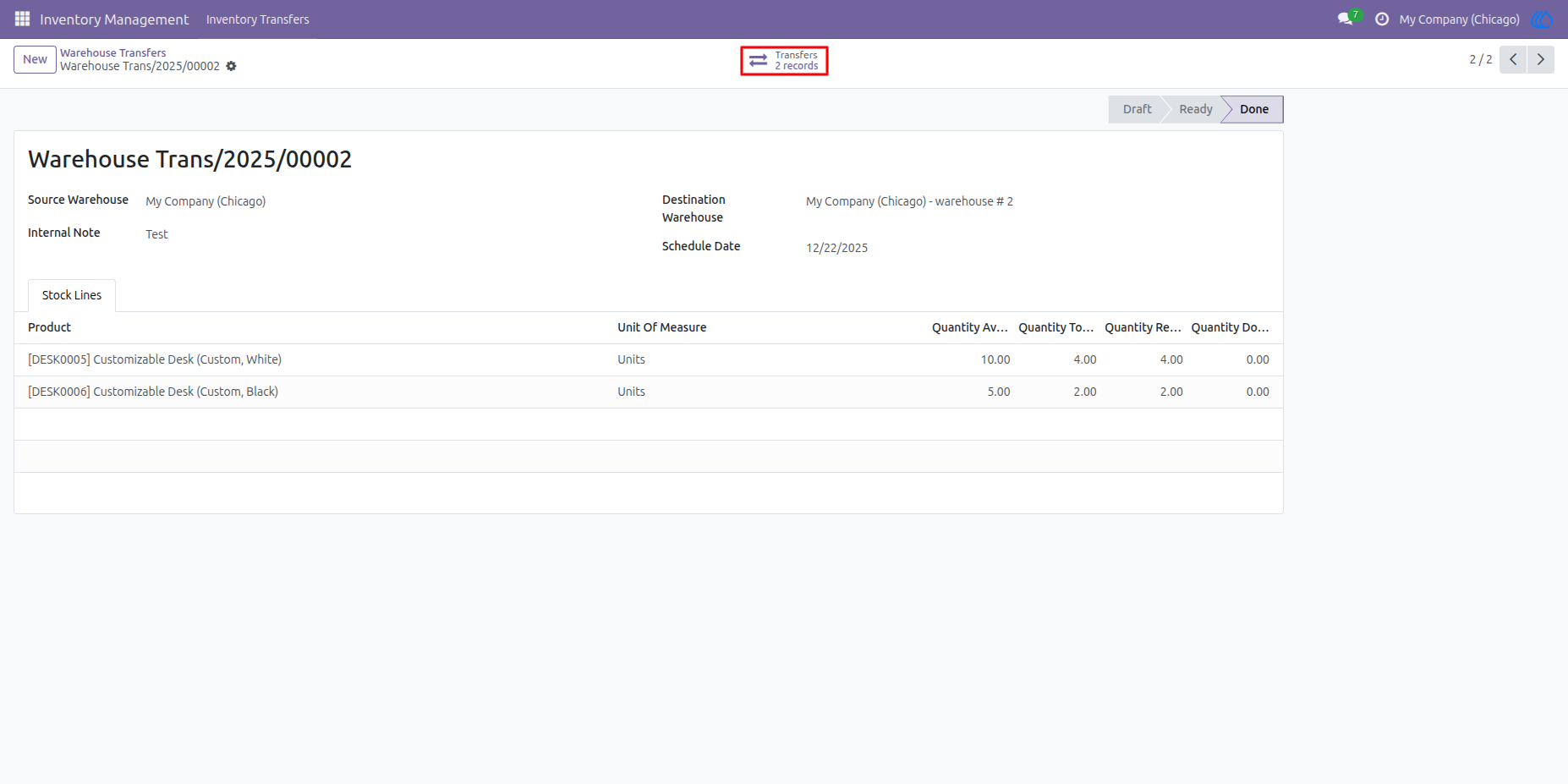1568x784 pixels.
Task: Open the My Company (Chicago) company switcher
Action: [x=1459, y=19]
